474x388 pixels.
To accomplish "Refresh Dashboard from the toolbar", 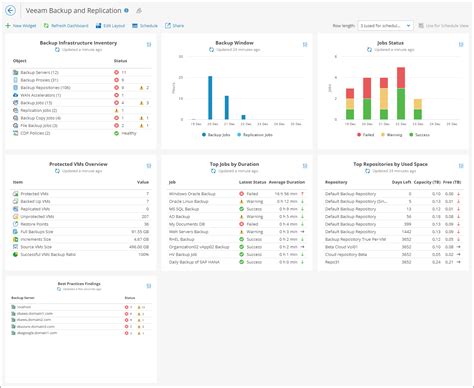I will [x=66, y=26].
